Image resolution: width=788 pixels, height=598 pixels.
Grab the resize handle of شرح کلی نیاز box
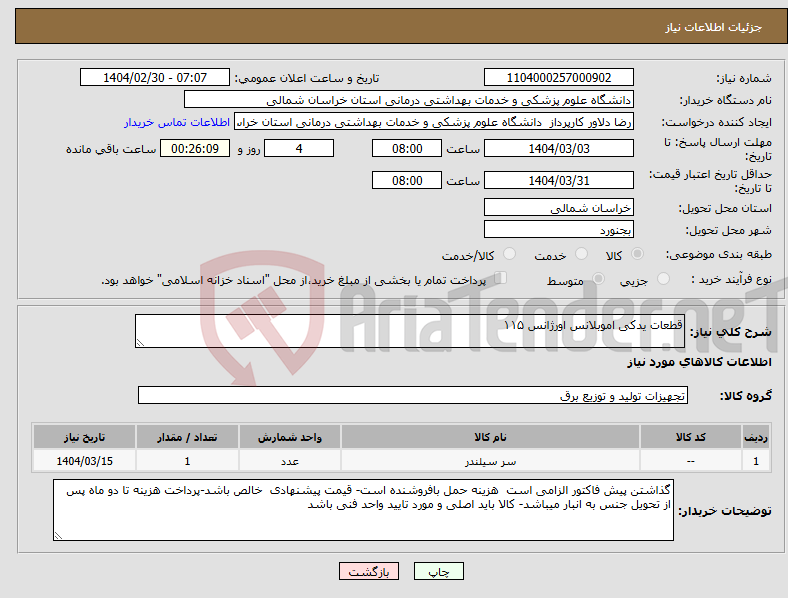tap(140, 343)
